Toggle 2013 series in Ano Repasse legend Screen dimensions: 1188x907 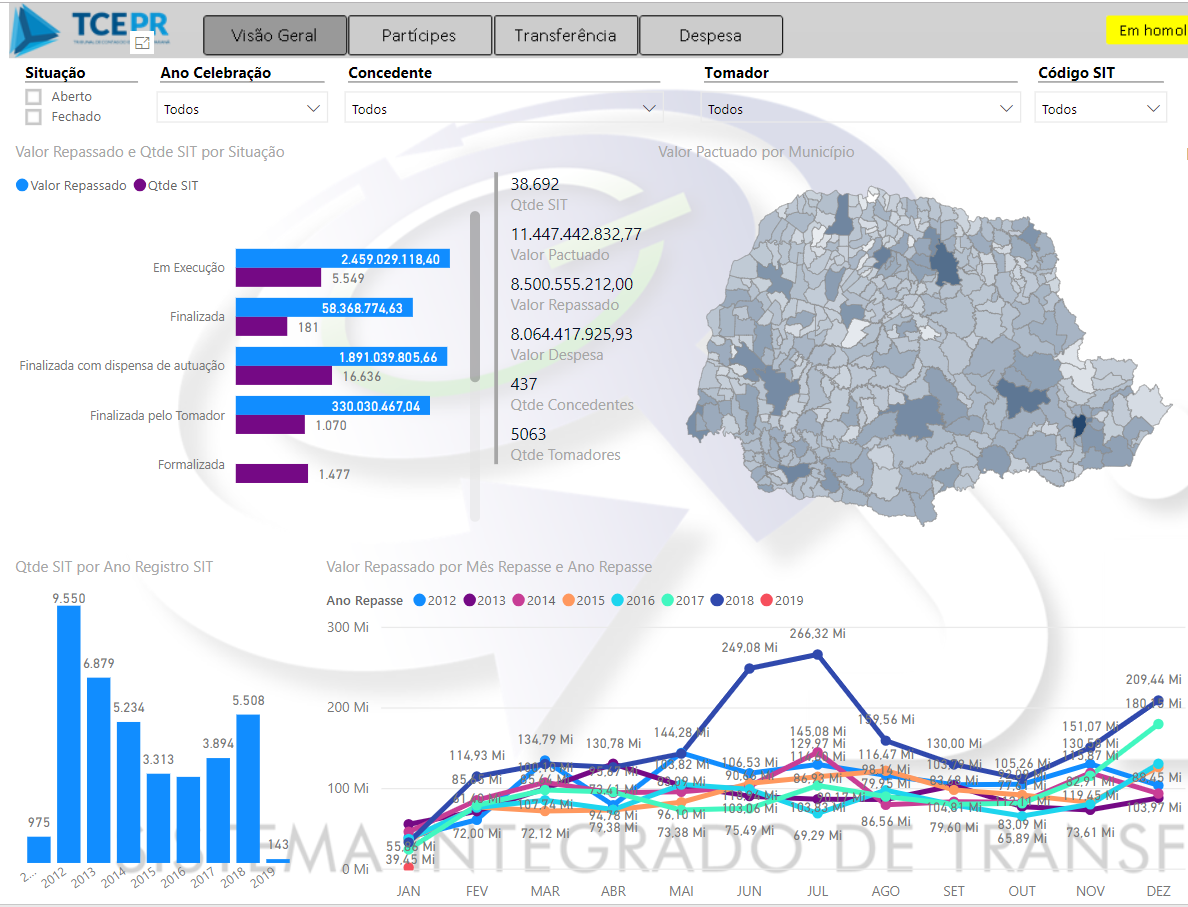pos(485,600)
